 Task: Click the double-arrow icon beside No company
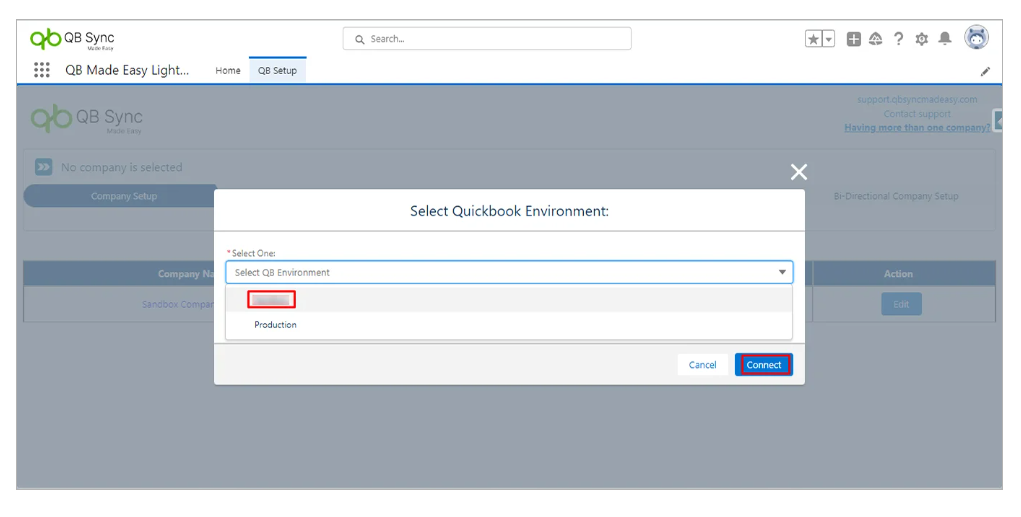coord(44,167)
